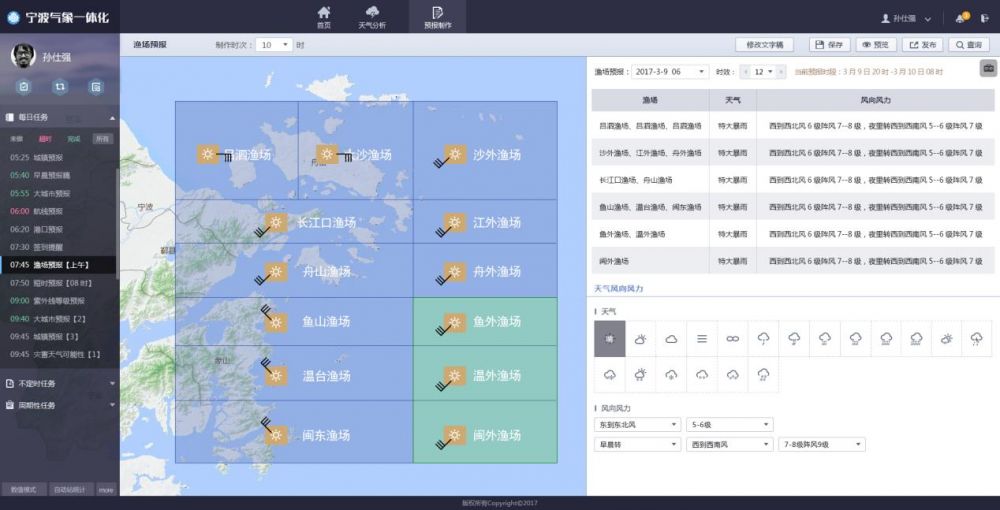Click the sun icon on 沙外渔场
Image resolution: width=1000 pixels, height=510 pixels.
pyautogui.click(x=455, y=155)
